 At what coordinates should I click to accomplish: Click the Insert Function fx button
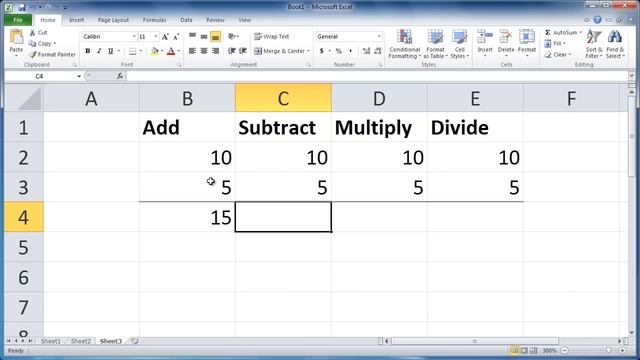coord(120,76)
